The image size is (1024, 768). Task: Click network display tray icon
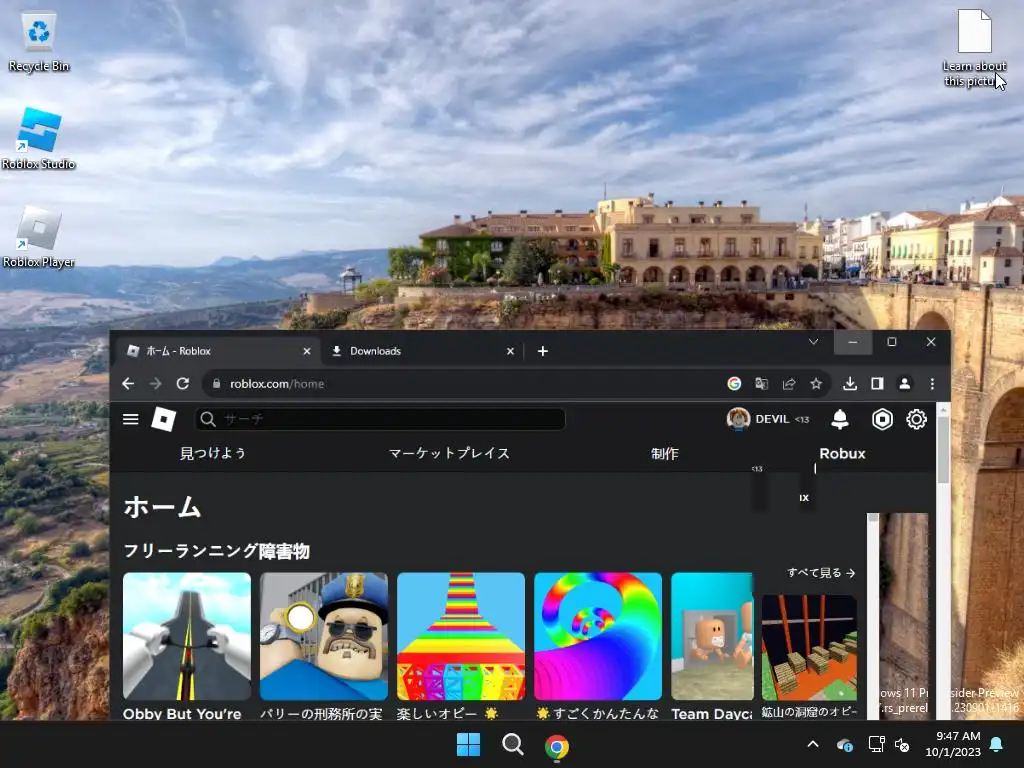876,744
